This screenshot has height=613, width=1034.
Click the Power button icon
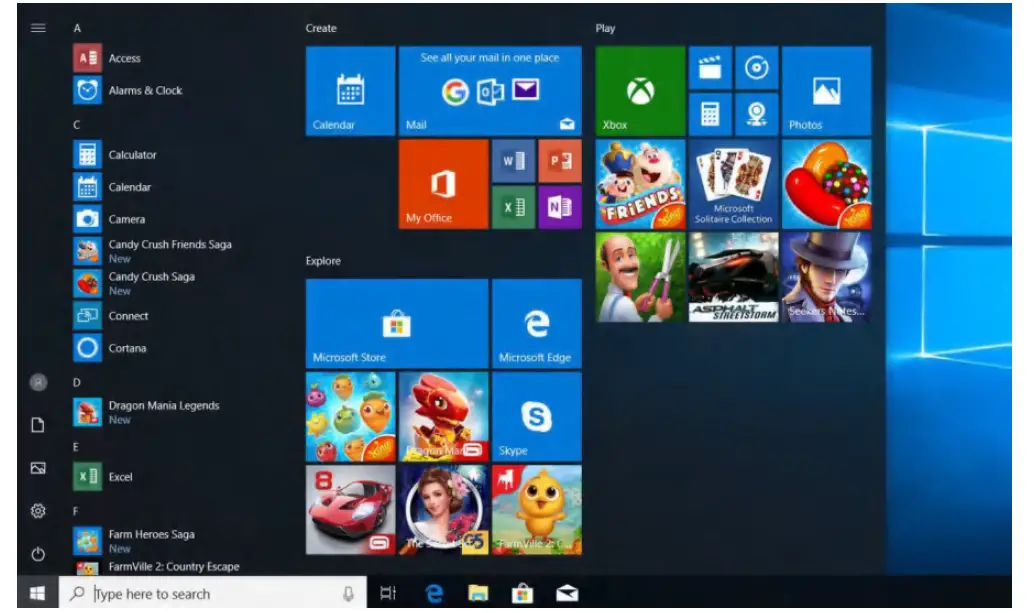(38, 554)
